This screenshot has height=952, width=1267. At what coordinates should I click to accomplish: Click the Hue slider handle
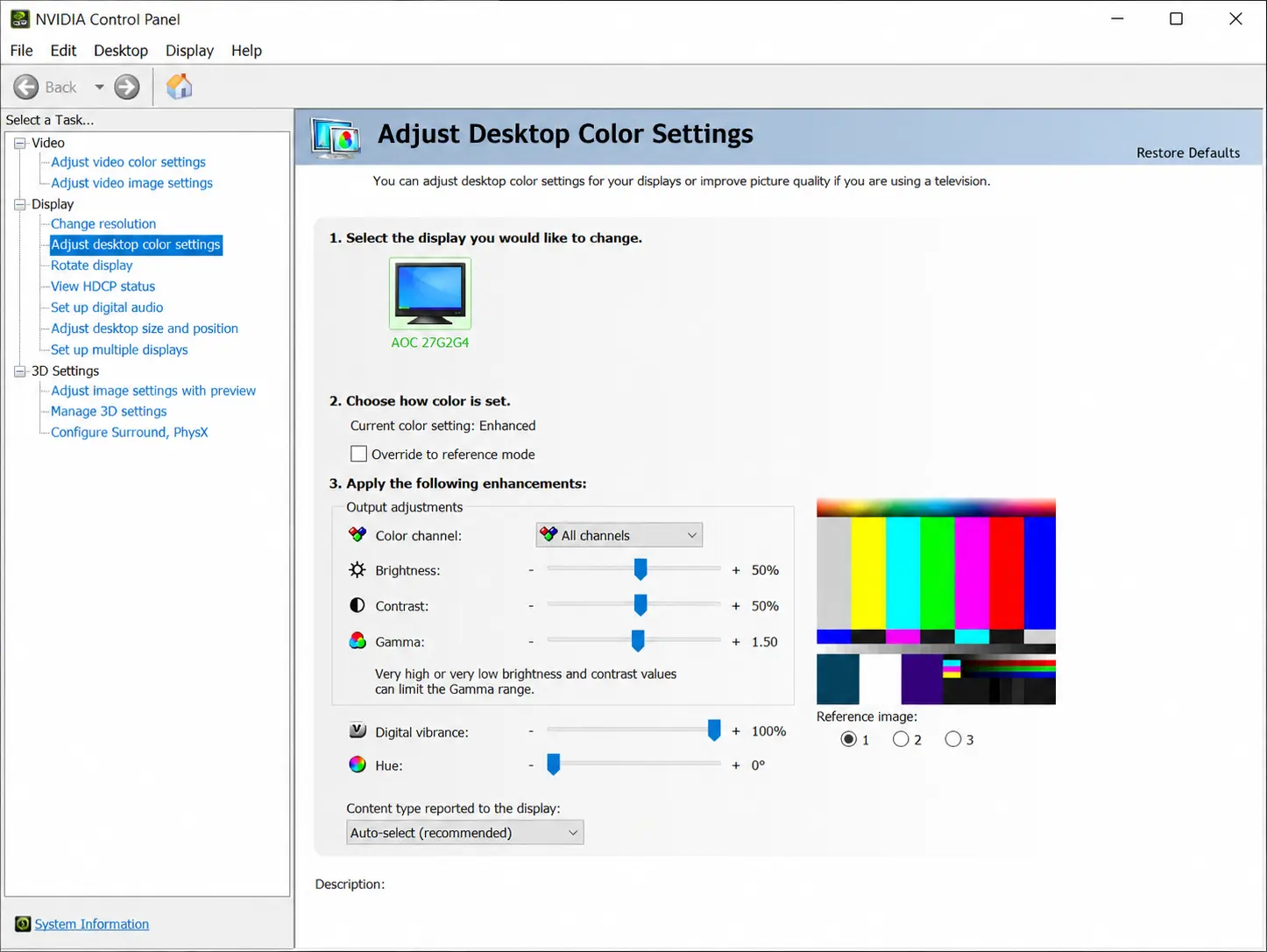554,765
